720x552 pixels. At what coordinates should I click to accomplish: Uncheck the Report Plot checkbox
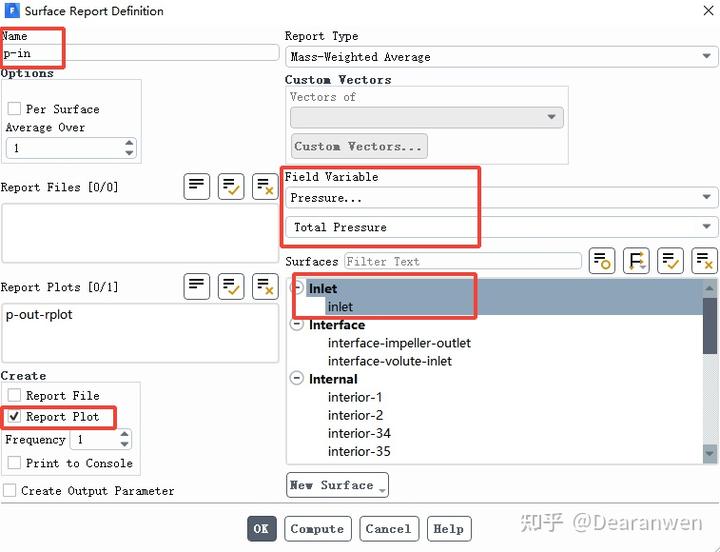tap(14, 416)
